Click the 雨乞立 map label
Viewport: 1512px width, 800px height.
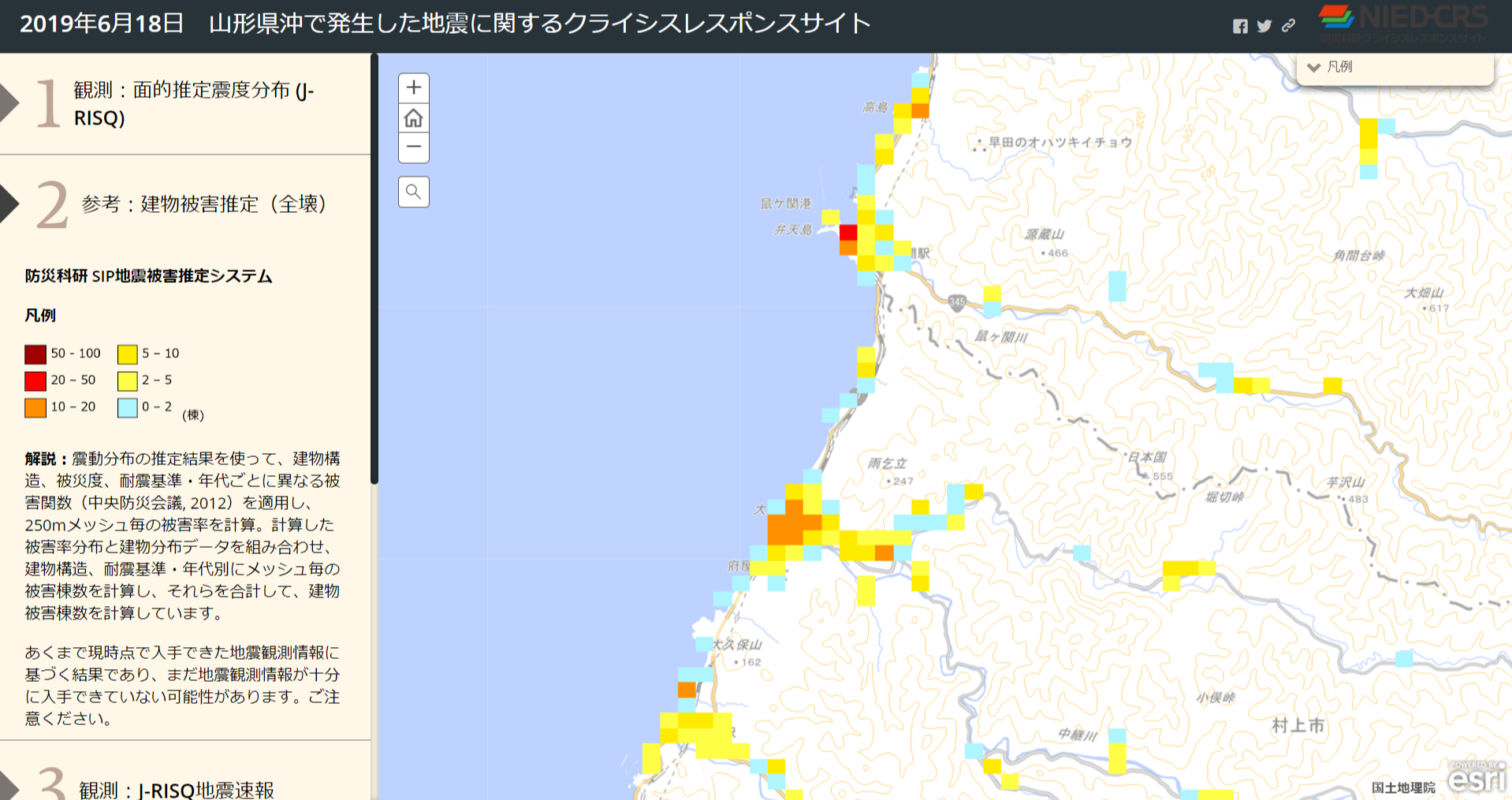(x=887, y=463)
